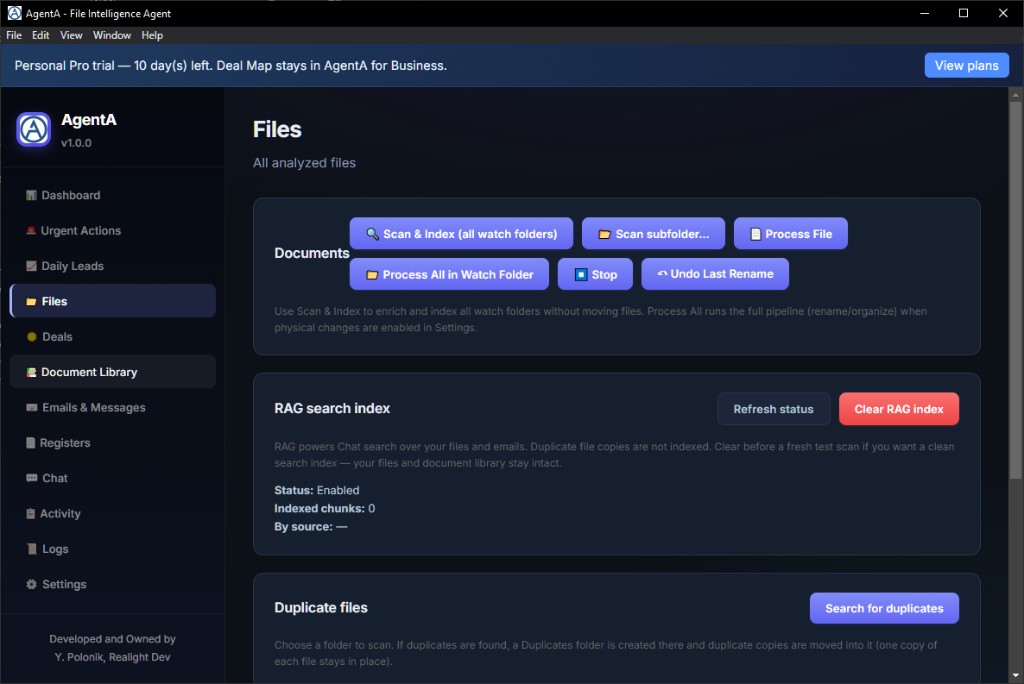Click the magnifier icon on Scan & Index
Image resolution: width=1024 pixels, height=684 pixels.
click(372, 234)
